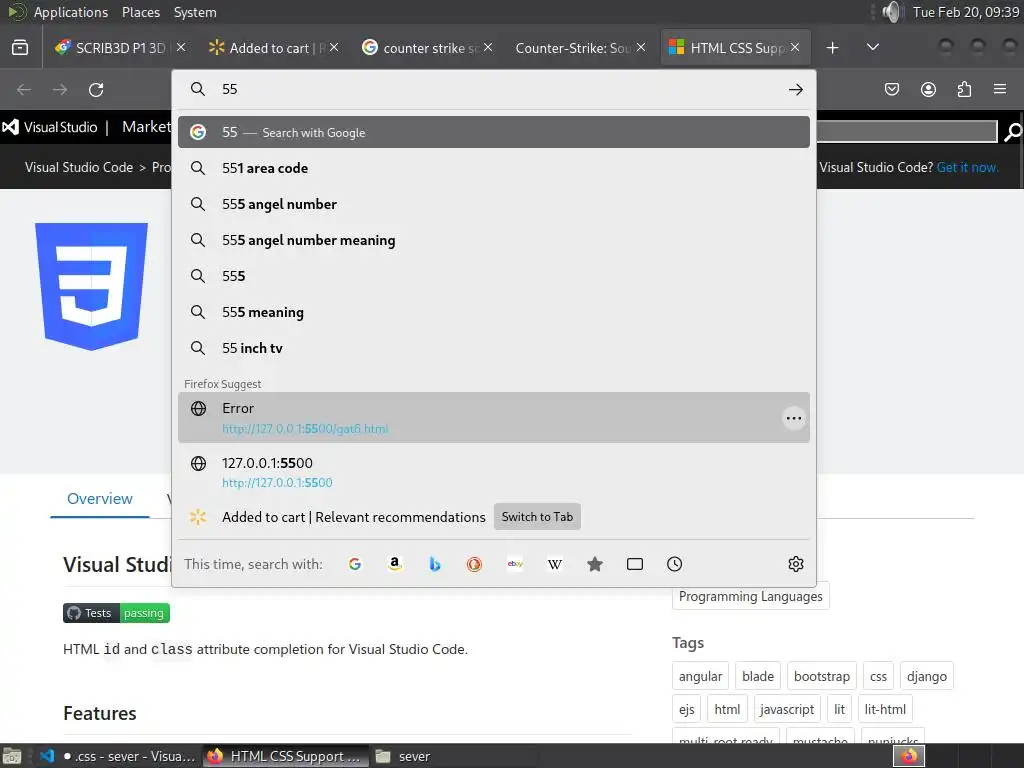Switch to VS Code taskbar window
The width and height of the screenshot is (1024, 768).
coord(118,756)
